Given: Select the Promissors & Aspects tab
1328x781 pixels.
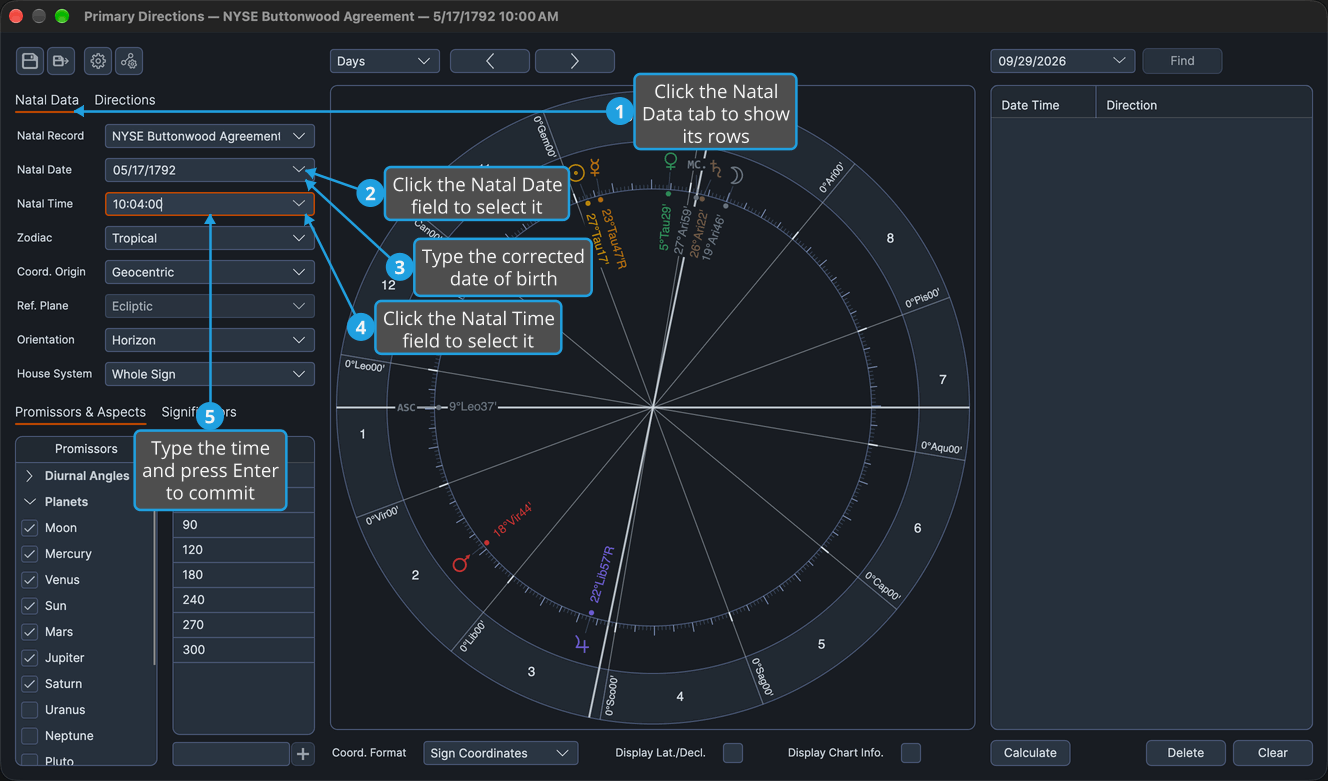Looking at the screenshot, I should coord(80,412).
